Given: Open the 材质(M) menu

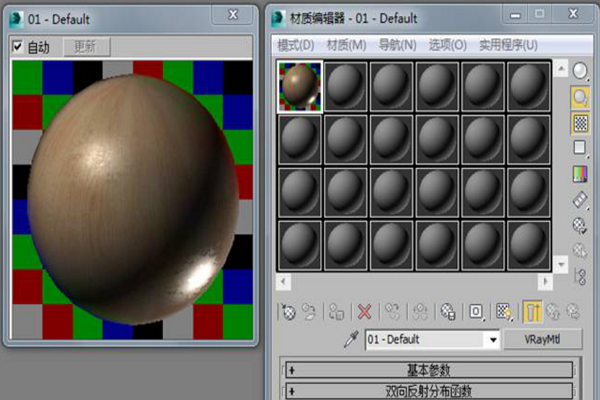Looking at the screenshot, I should point(347,45).
